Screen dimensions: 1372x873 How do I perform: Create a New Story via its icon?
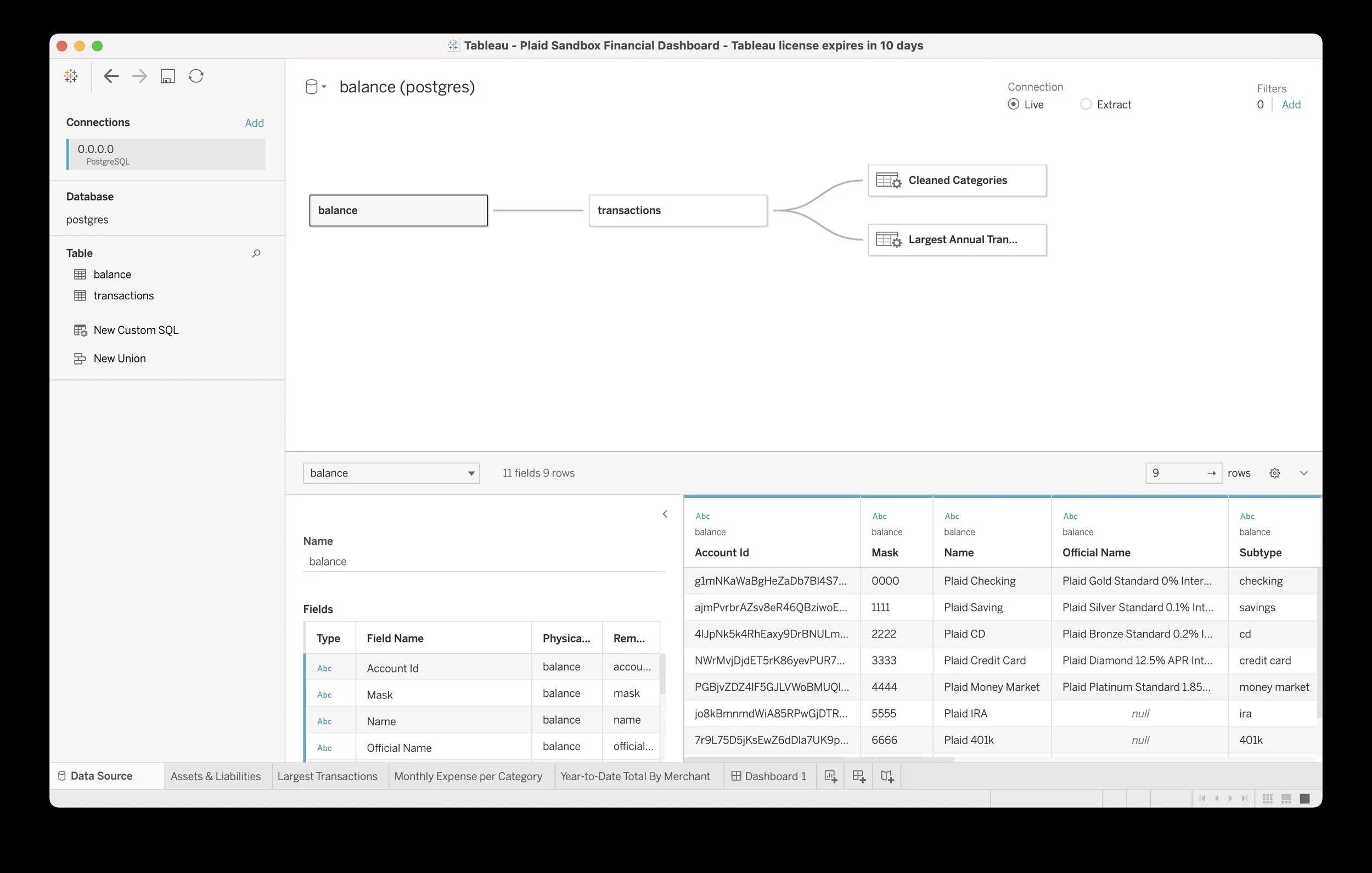[x=886, y=775]
